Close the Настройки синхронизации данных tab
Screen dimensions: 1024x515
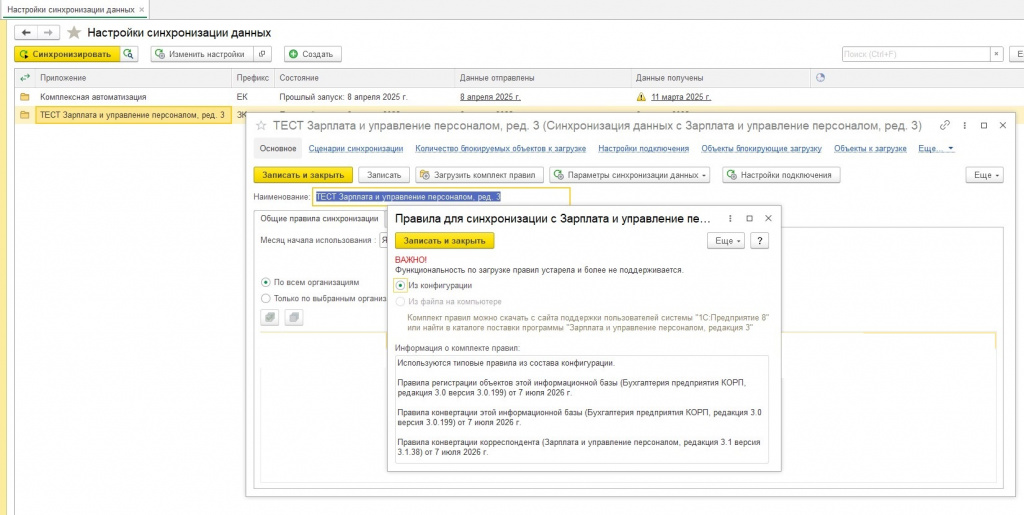[142, 10]
